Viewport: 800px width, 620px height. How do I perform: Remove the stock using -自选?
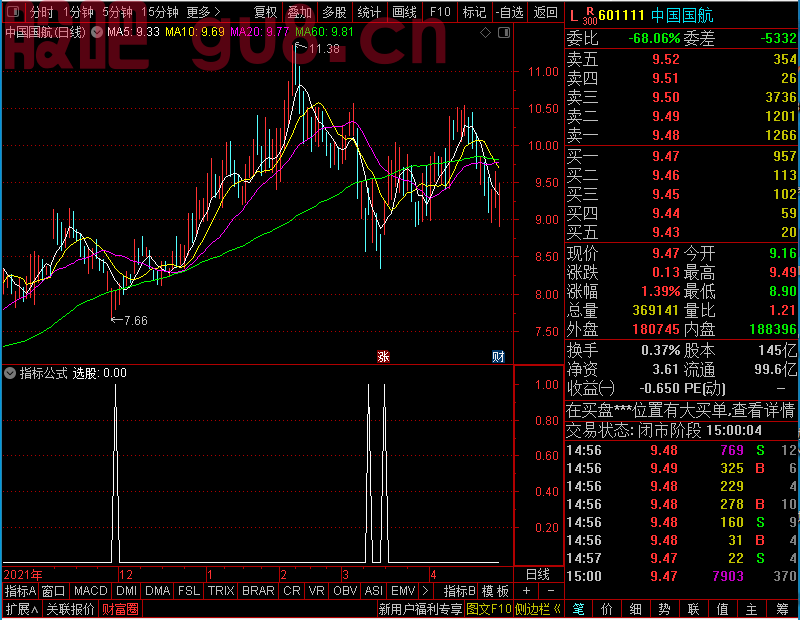[509, 12]
